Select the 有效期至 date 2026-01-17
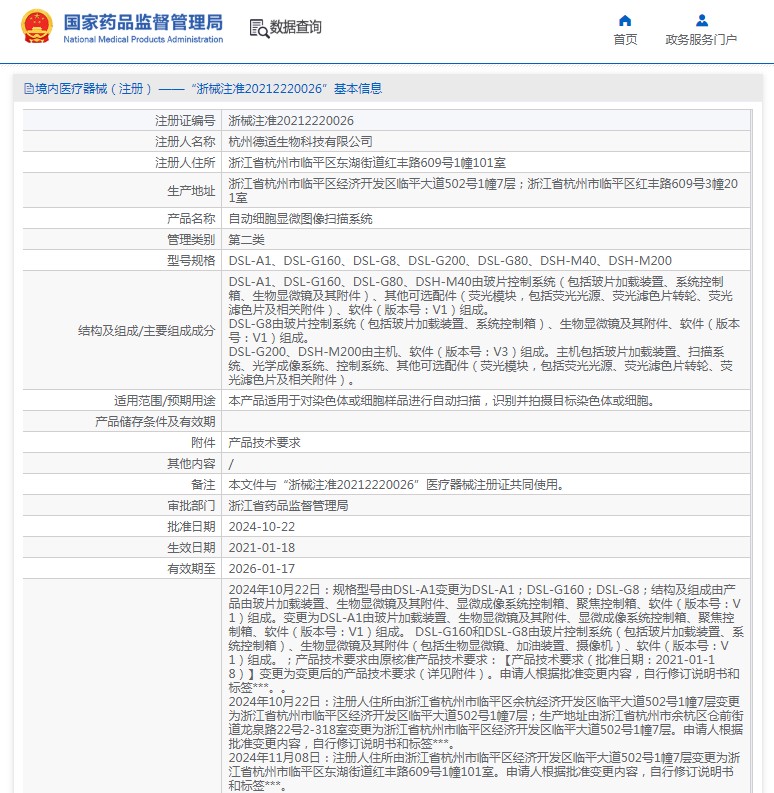Image resolution: width=774 pixels, height=793 pixels. (x=262, y=569)
